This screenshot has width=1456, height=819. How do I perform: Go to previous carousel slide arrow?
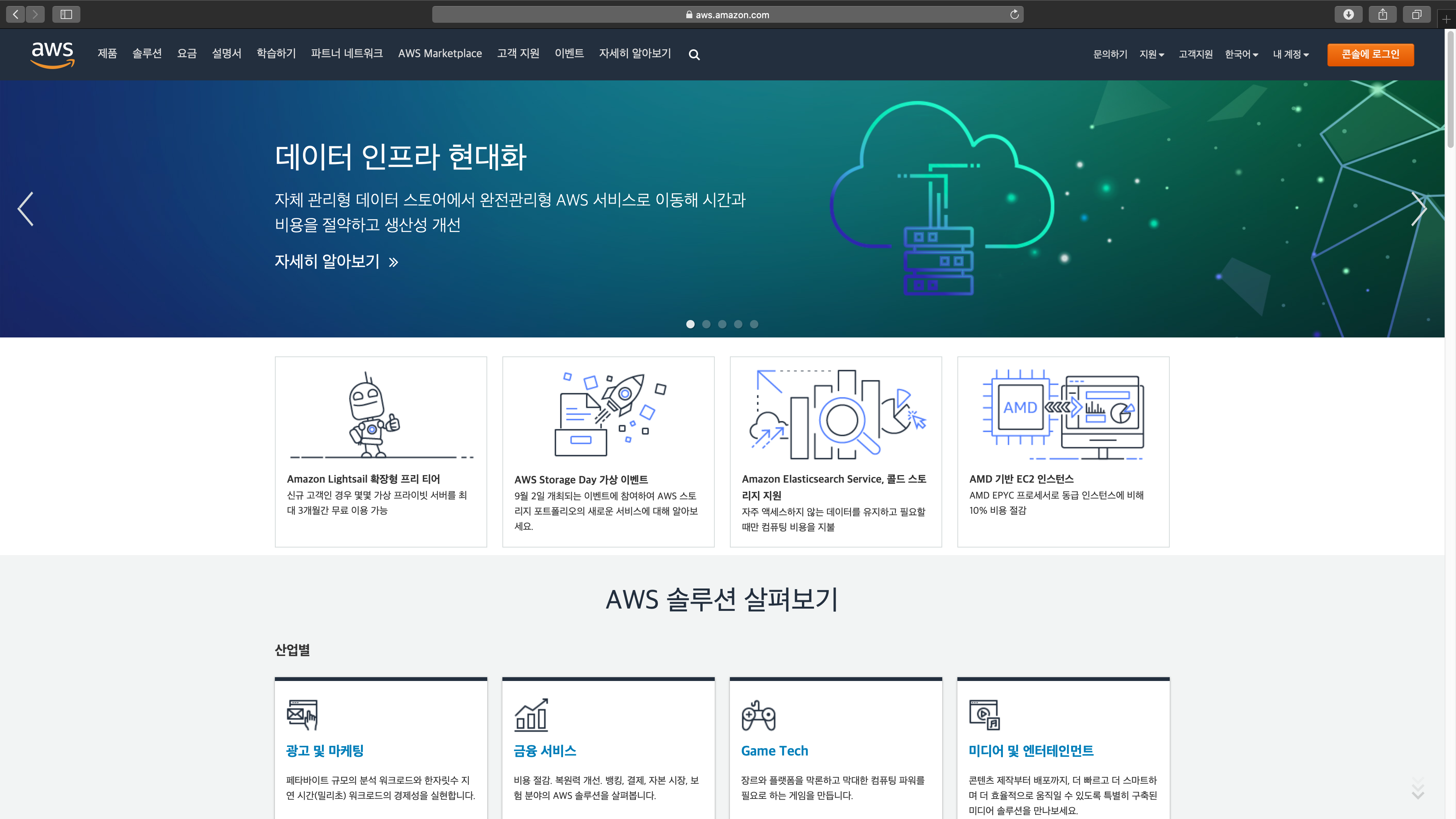[x=25, y=209]
